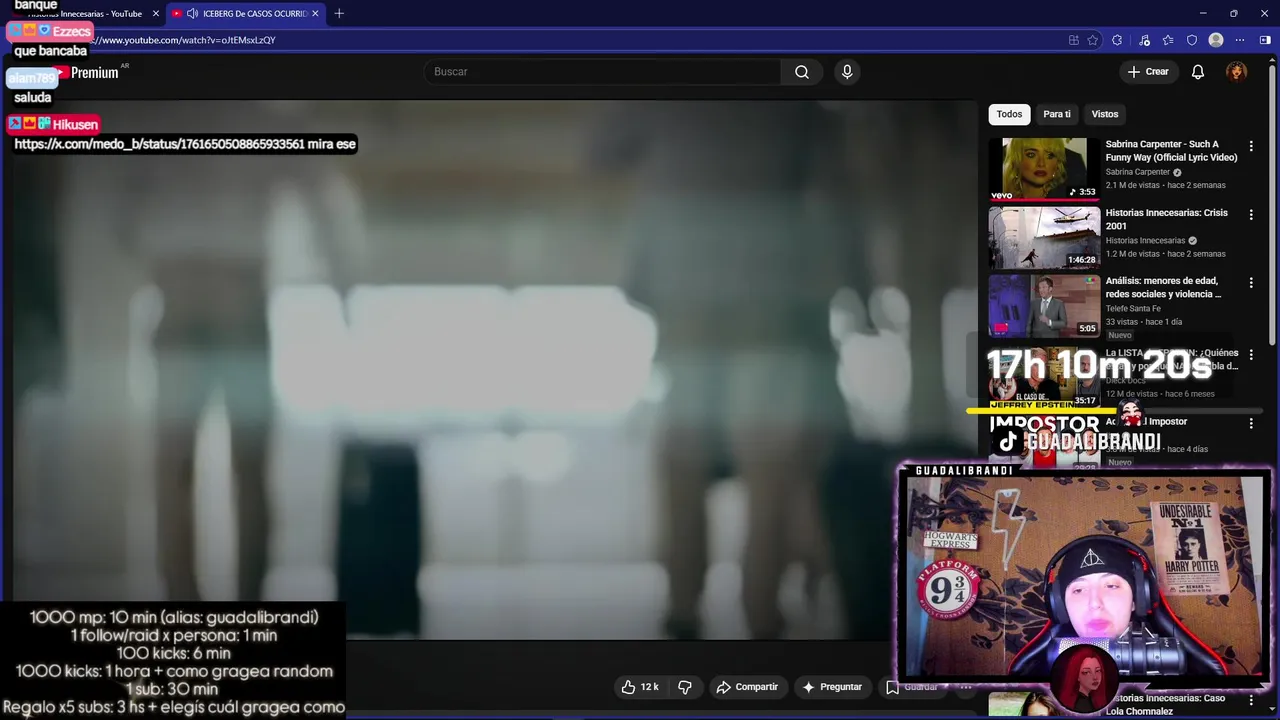
Task: Close the Historias Innecesarias tab
Action: point(155,14)
